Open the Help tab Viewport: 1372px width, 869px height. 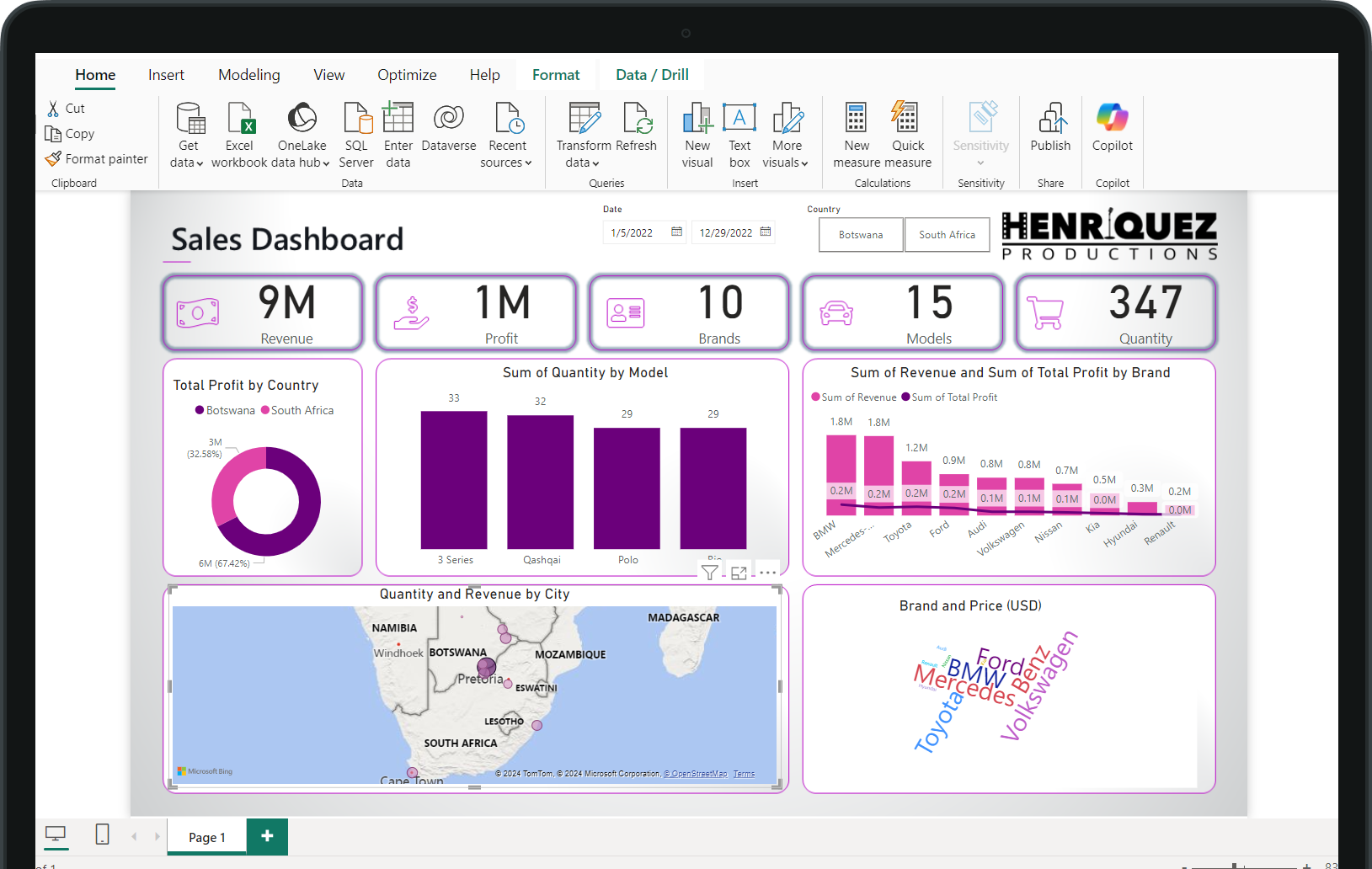(x=485, y=75)
